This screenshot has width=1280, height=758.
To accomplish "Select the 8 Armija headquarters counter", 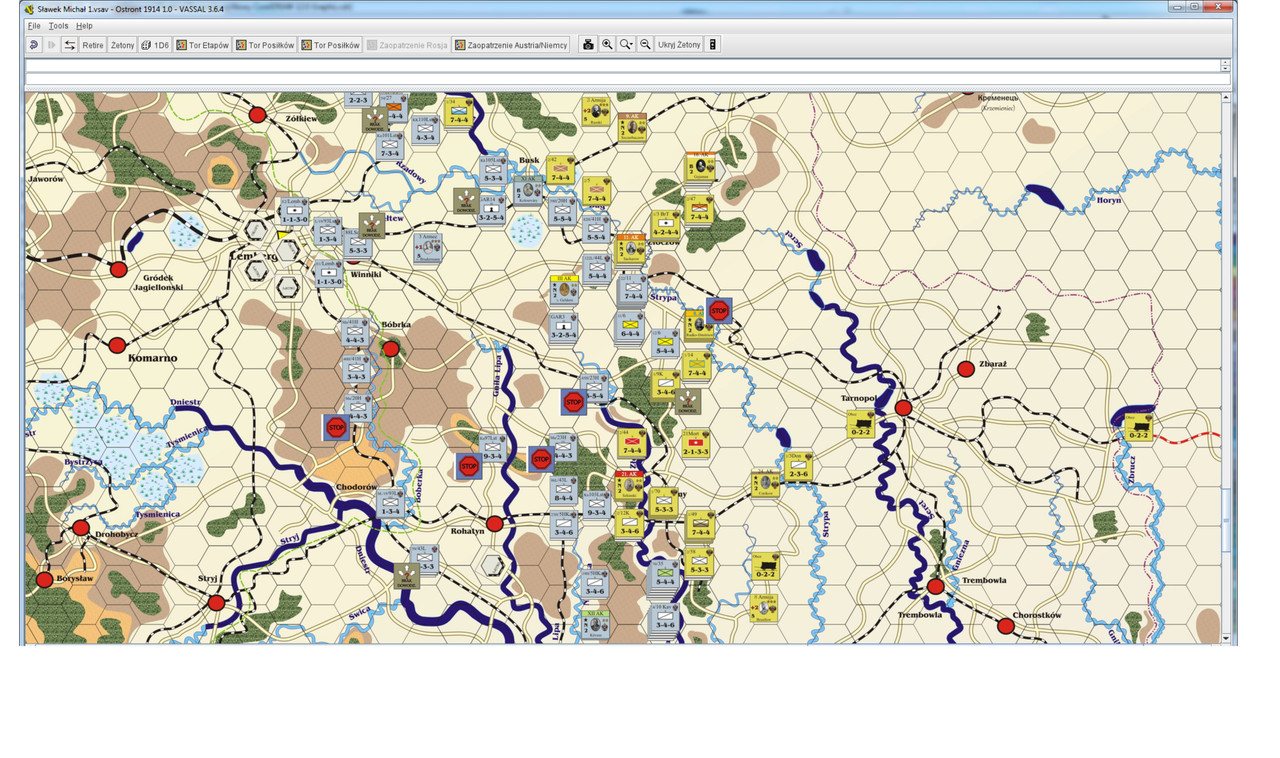I will click(766, 608).
